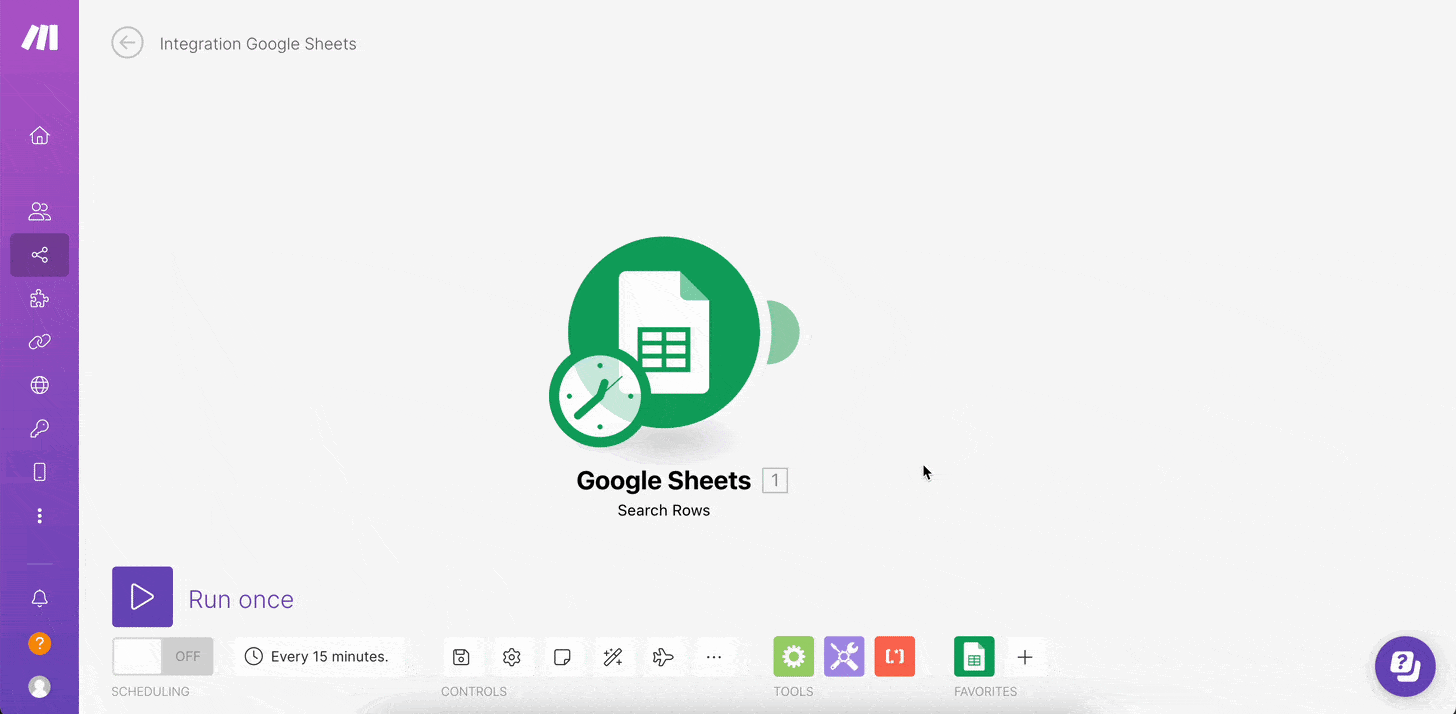Viewport: 1456px width, 714px height.
Task: Rename the scenario title Integration Google Sheets
Action: point(258,44)
